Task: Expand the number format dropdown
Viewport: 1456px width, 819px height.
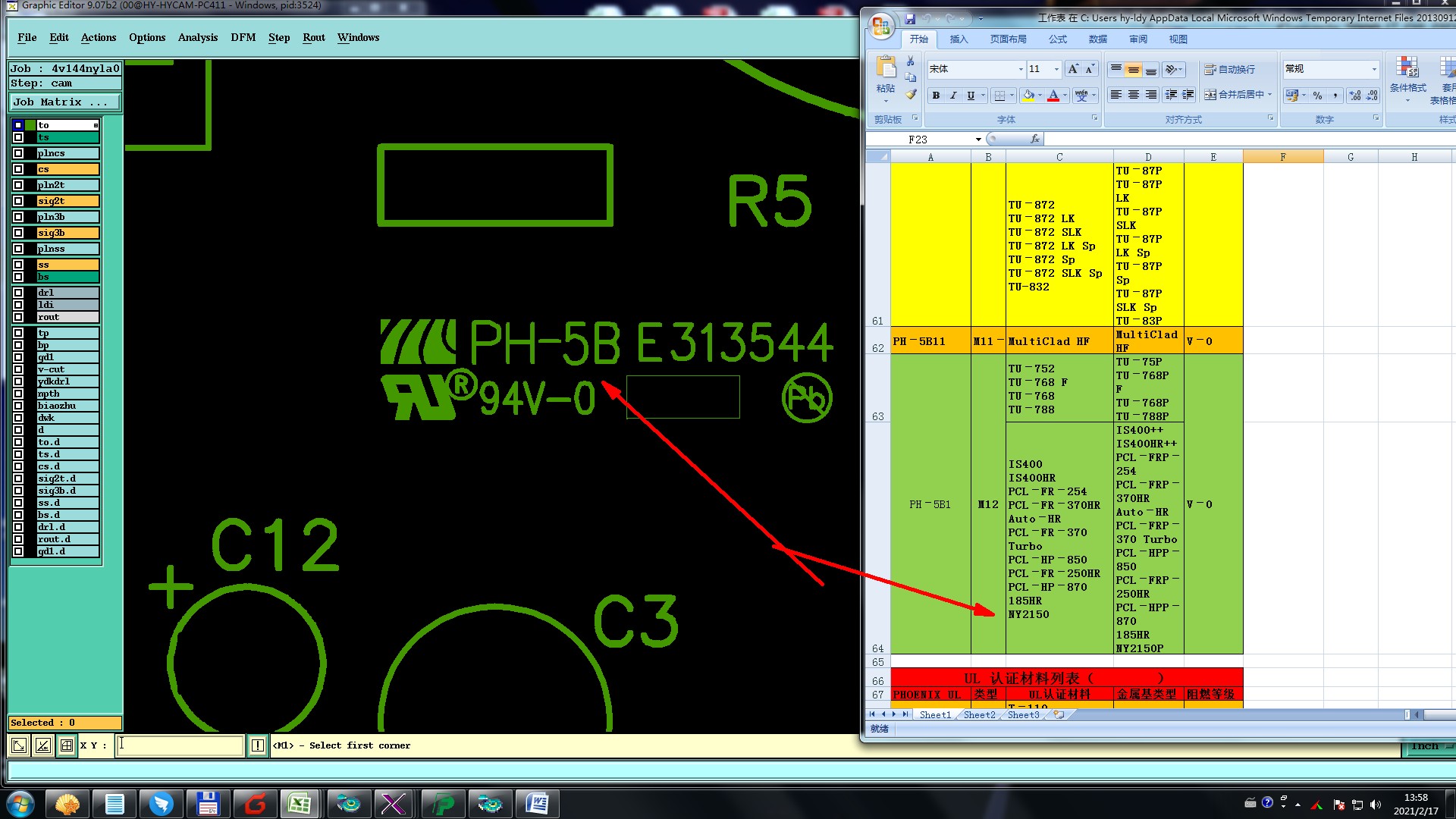Action: [x=1373, y=69]
